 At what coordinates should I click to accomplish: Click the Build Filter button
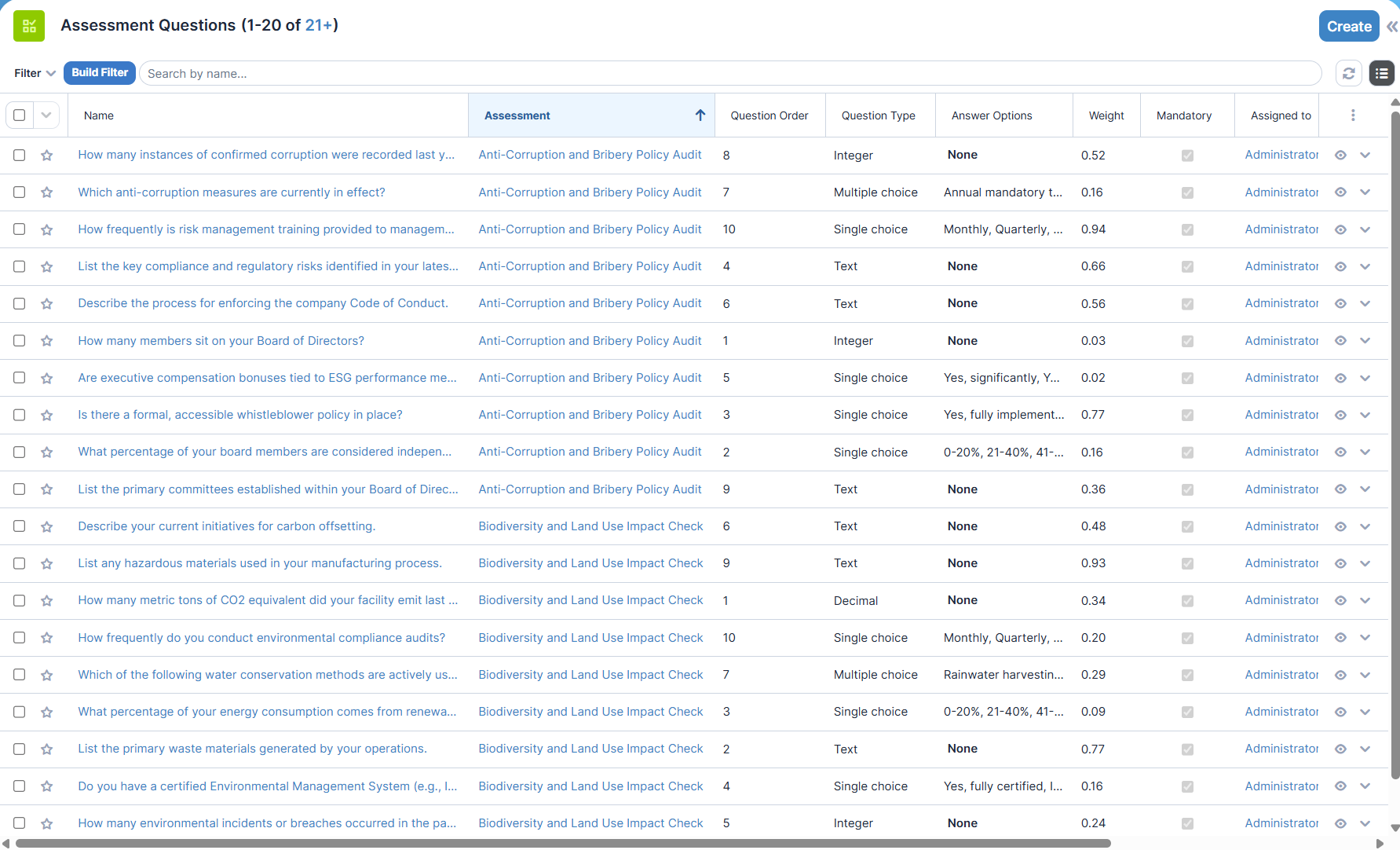(x=100, y=72)
